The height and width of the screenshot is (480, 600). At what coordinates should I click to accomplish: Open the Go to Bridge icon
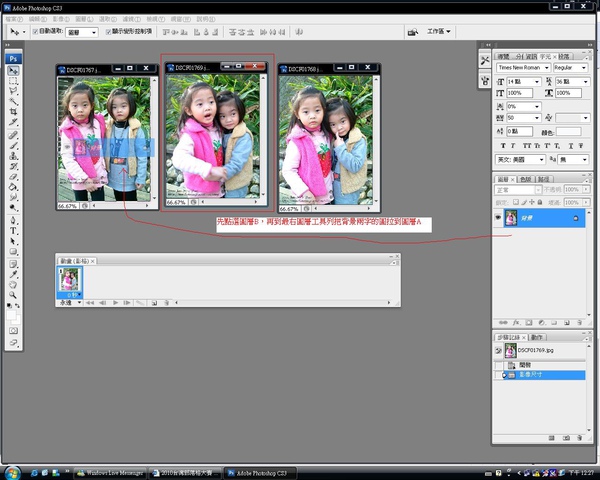click(412, 32)
